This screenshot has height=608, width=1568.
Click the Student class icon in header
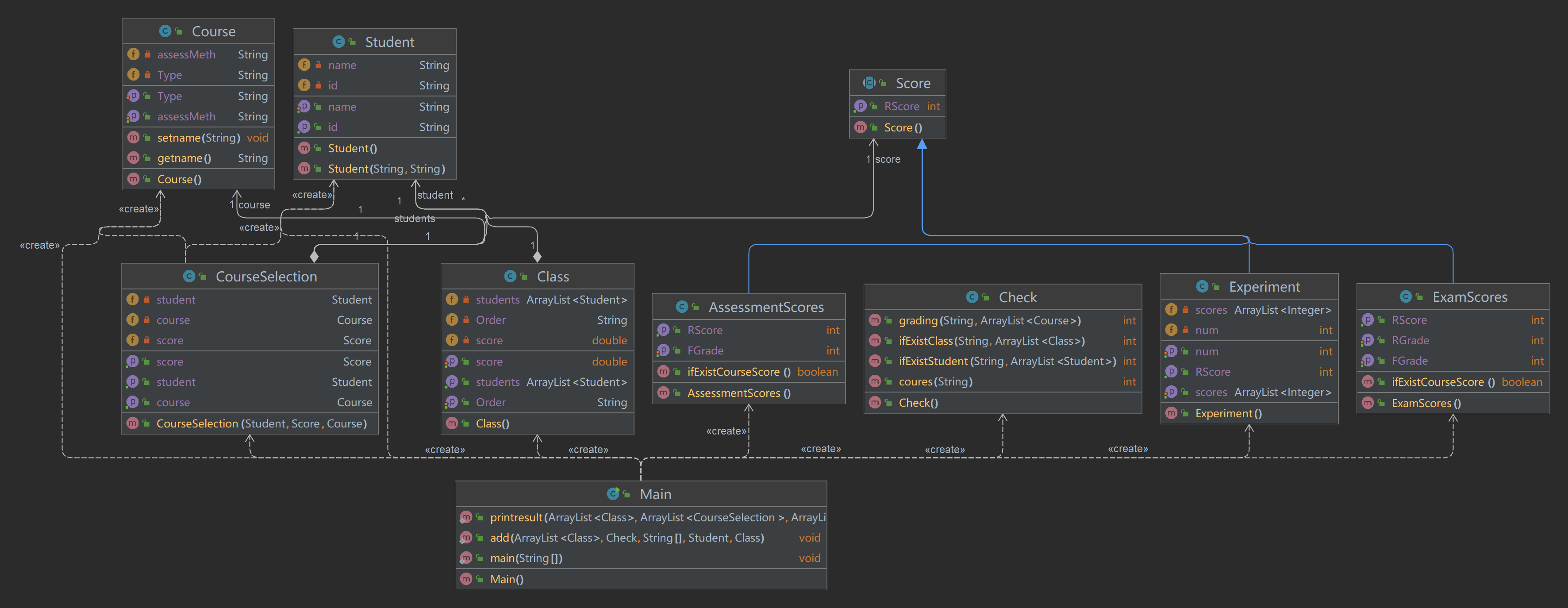click(x=338, y=42)
